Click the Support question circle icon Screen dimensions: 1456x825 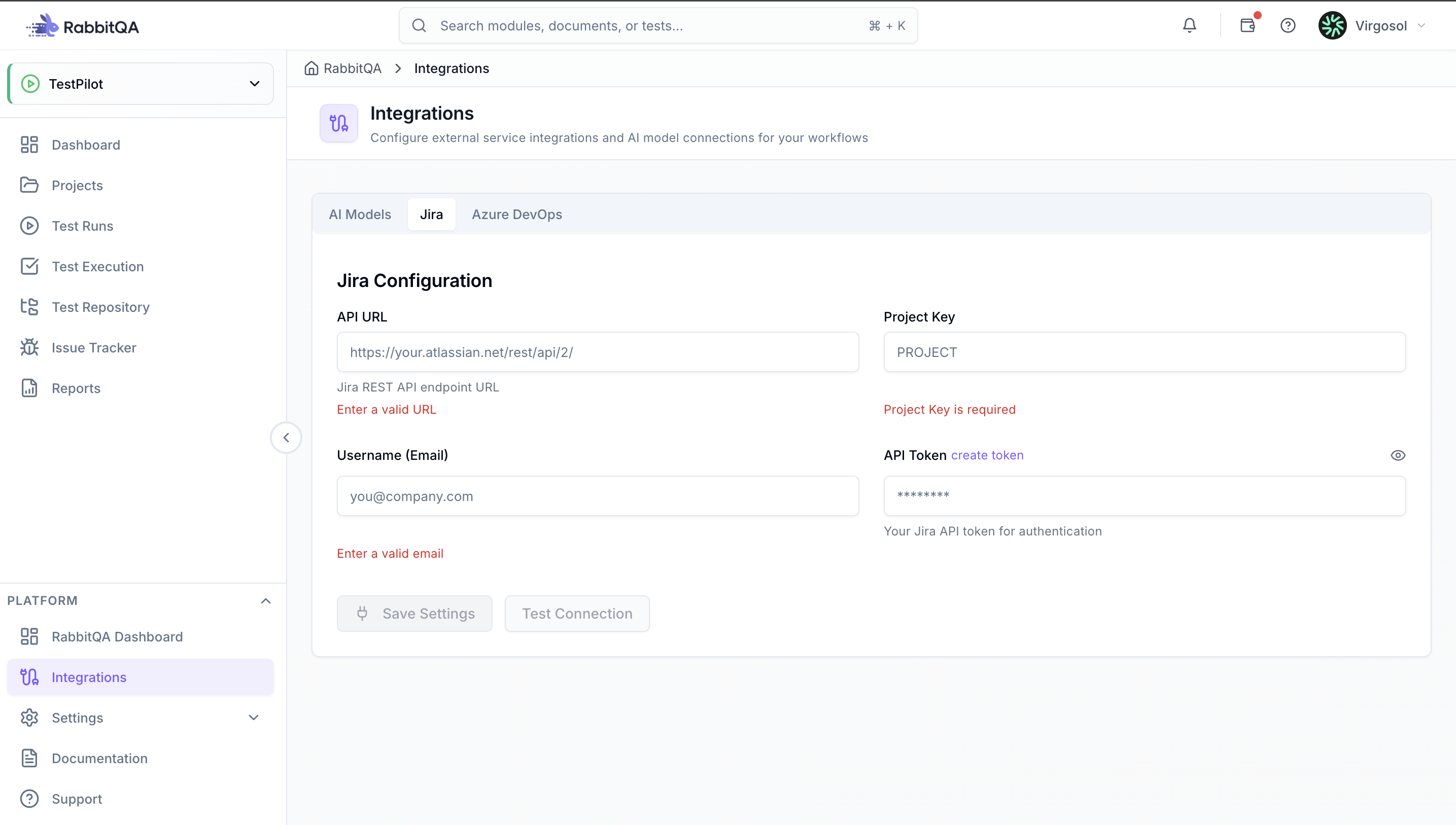(x=29, y=799)
